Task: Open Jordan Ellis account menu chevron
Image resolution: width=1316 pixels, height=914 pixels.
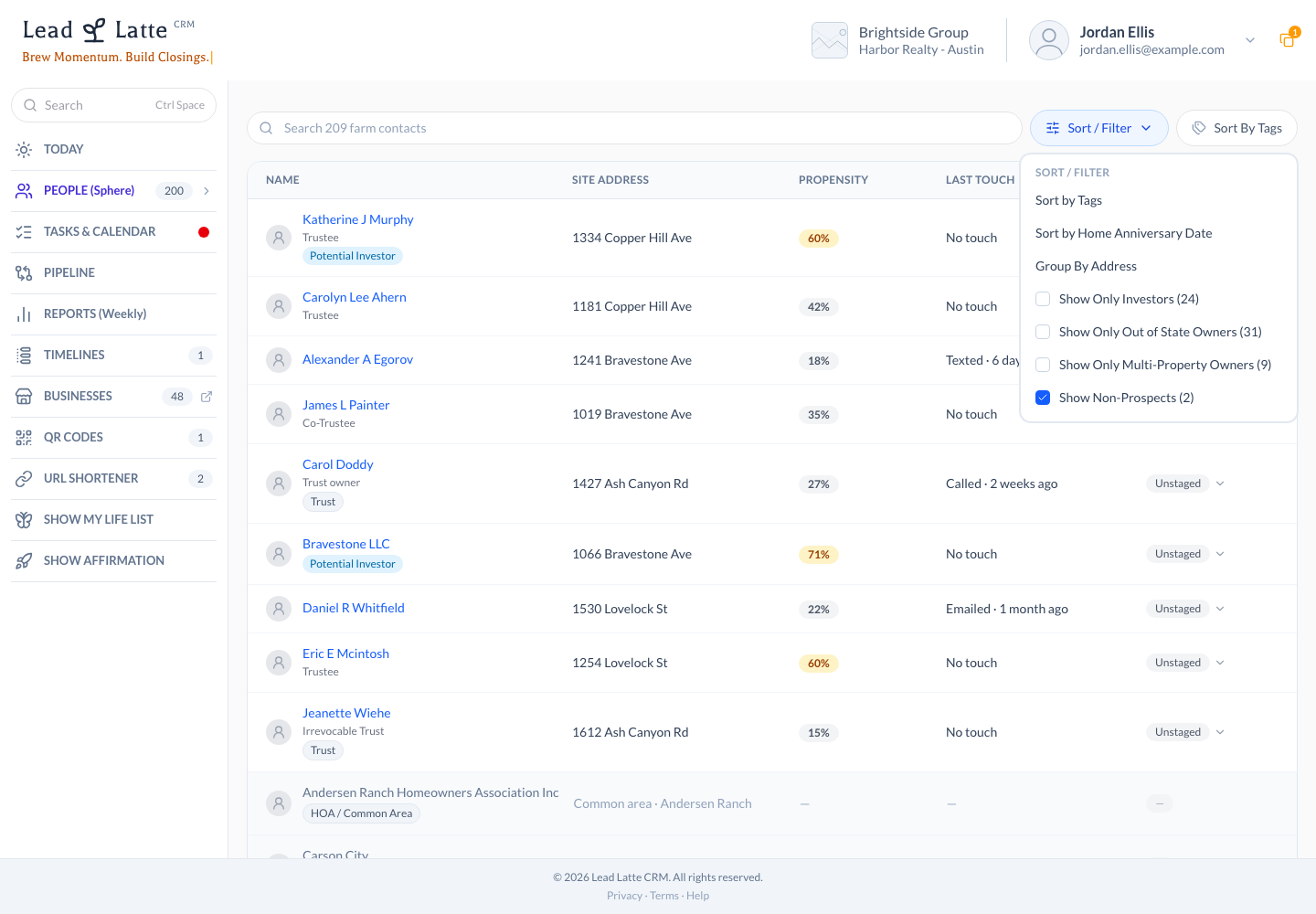Action: coord(1250,40)
